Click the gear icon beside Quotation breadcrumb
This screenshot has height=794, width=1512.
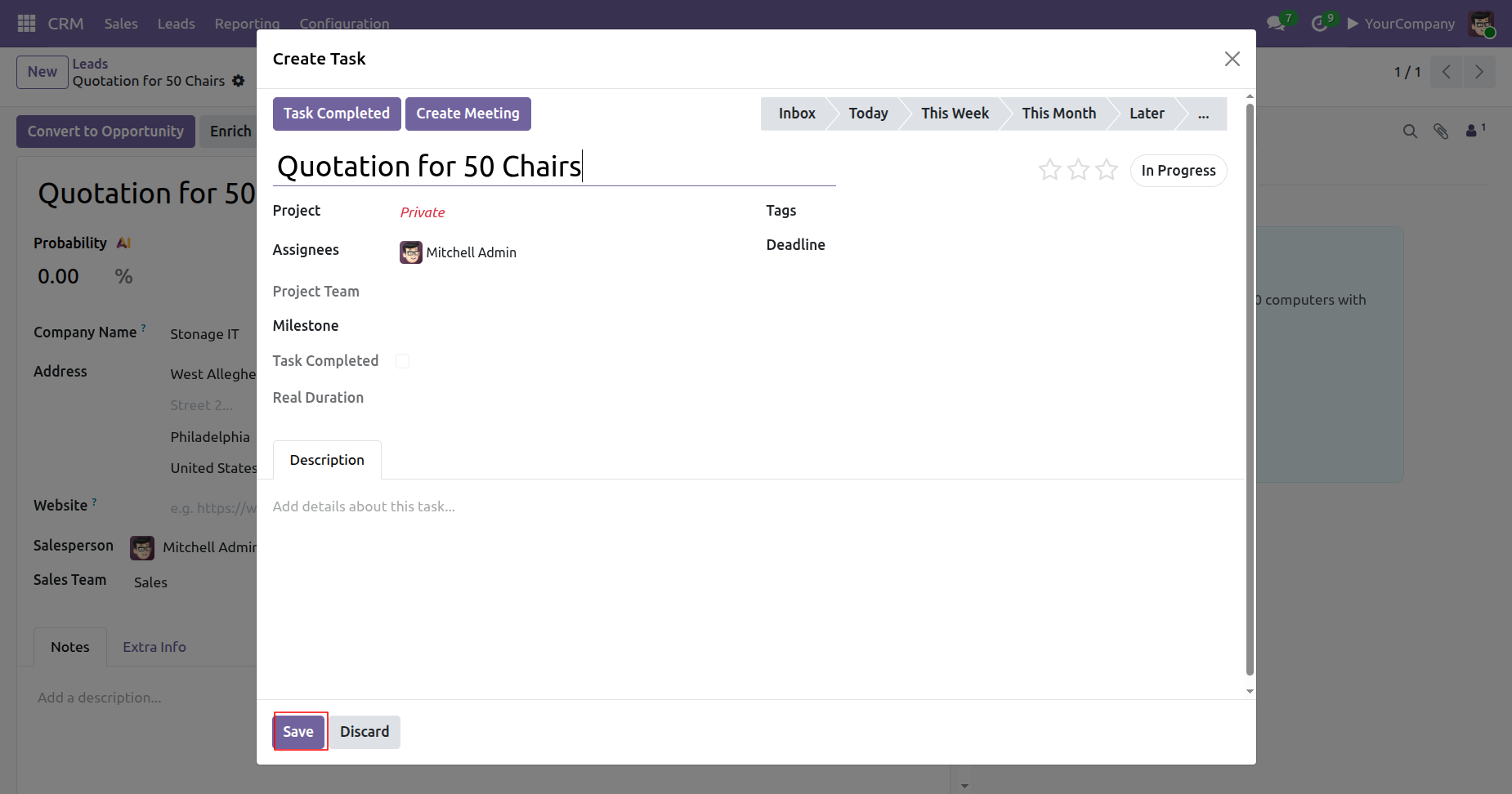pyautogui.click(x=239, y=81)
